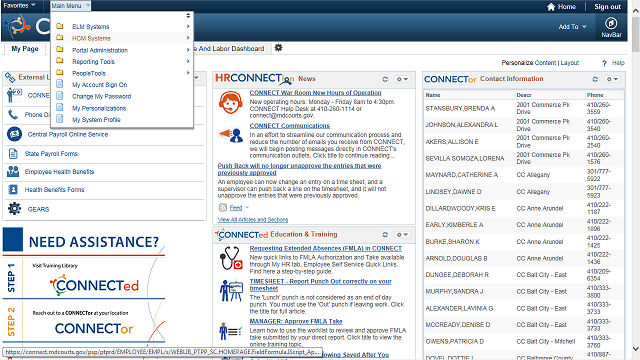Open the Favorites dropdown

[20, 6]
